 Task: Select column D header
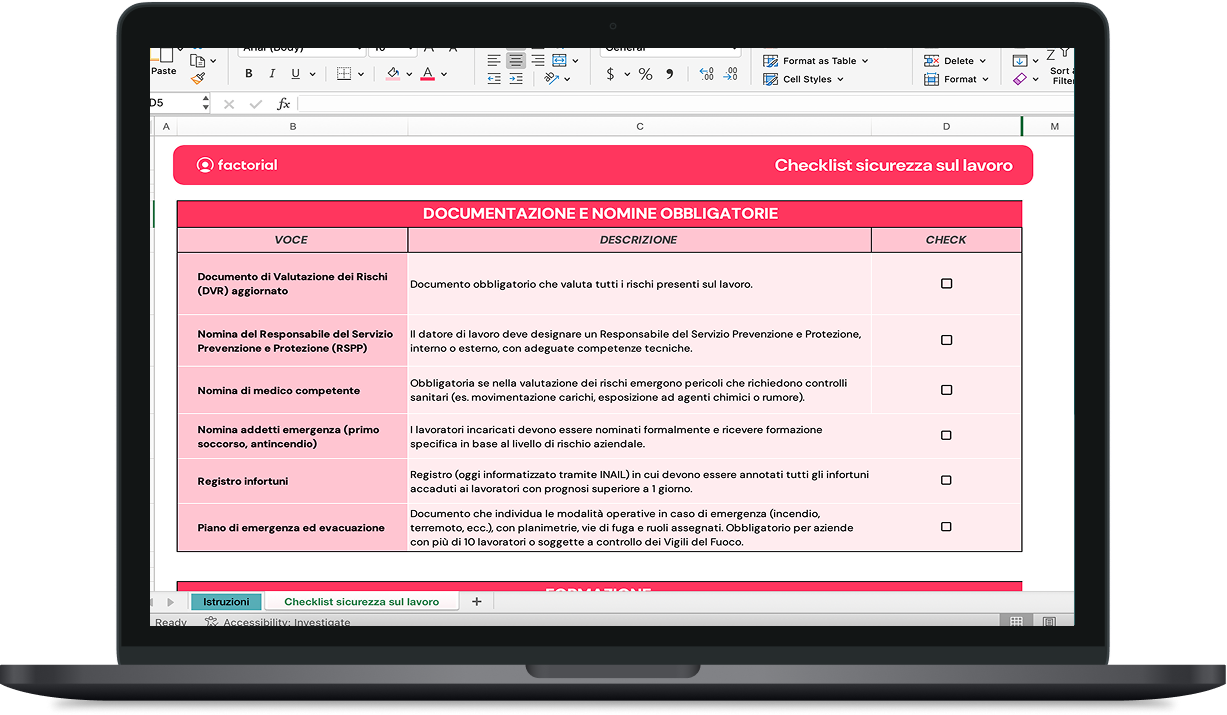click(x=946, y=127)
